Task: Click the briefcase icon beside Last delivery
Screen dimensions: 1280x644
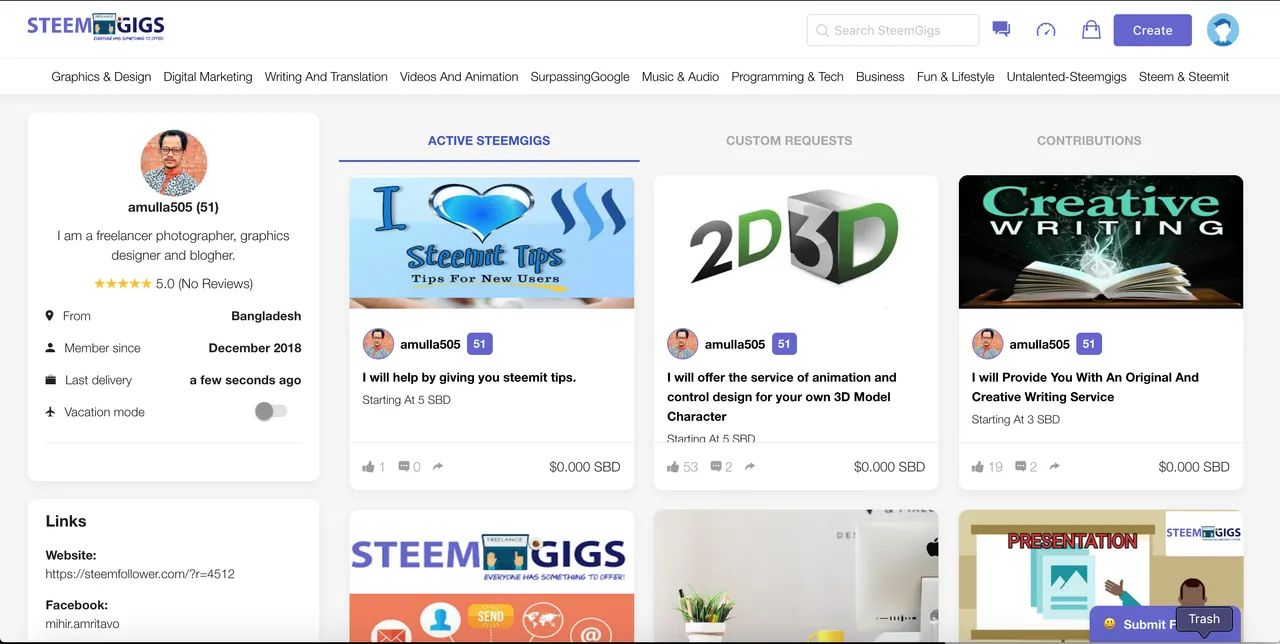Action: pos(50,380)
